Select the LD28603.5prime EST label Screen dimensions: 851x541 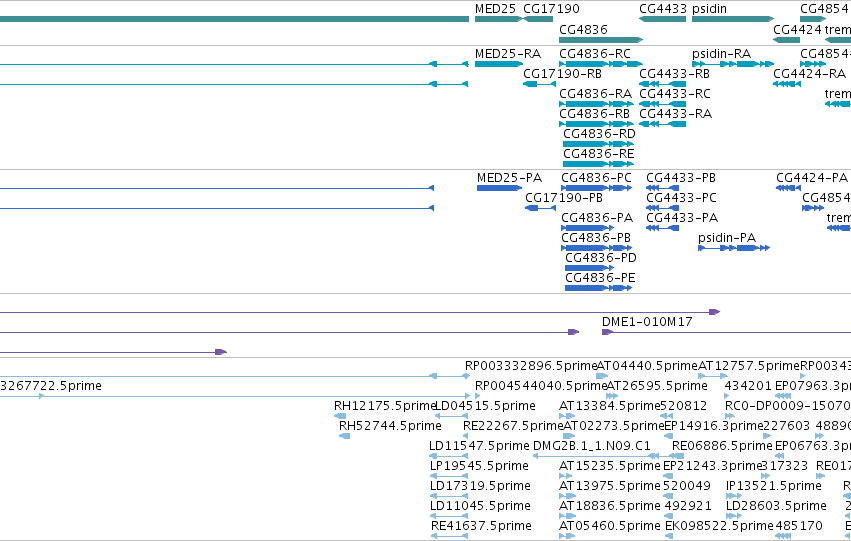(x=776, y=507)
